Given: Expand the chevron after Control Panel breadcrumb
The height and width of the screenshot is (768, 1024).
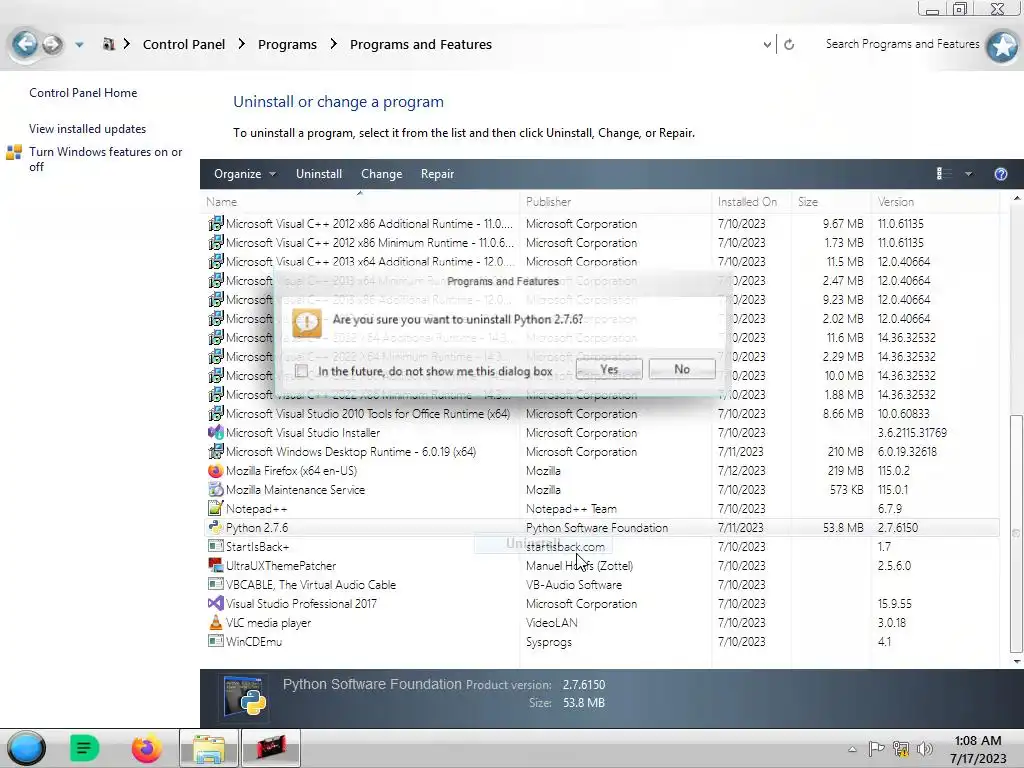Looking at the screenshot, I should pyautogui.click(x=242, y=44).
